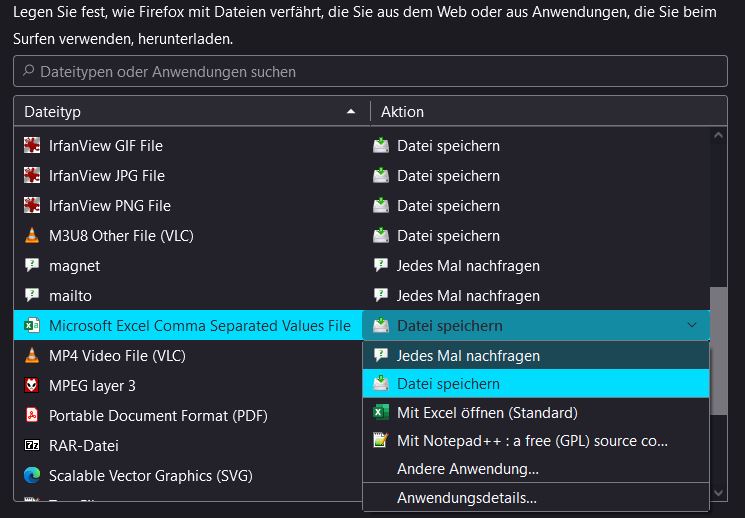This screenshot has height=518, width=745.
Task: Select the 'mailto' row text
Action: 70,296
